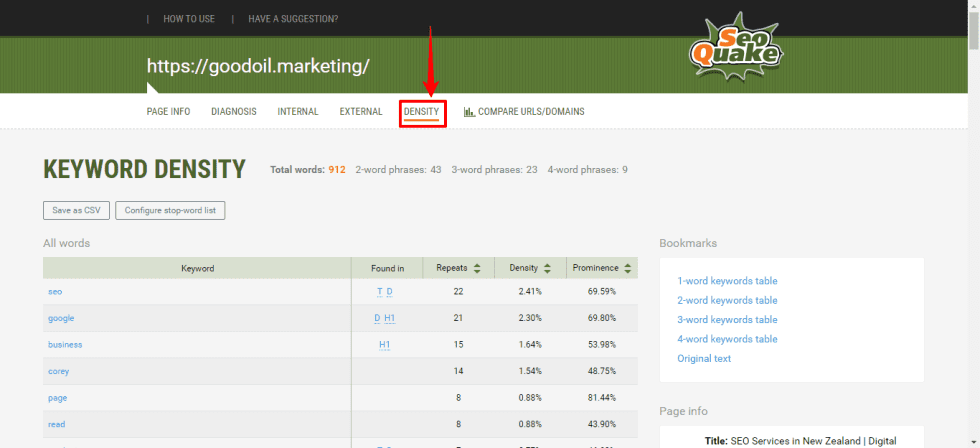The width and height of the screenshot is (980, 448).
Task: Click the keyword link corey
Action: click(59, 371)
